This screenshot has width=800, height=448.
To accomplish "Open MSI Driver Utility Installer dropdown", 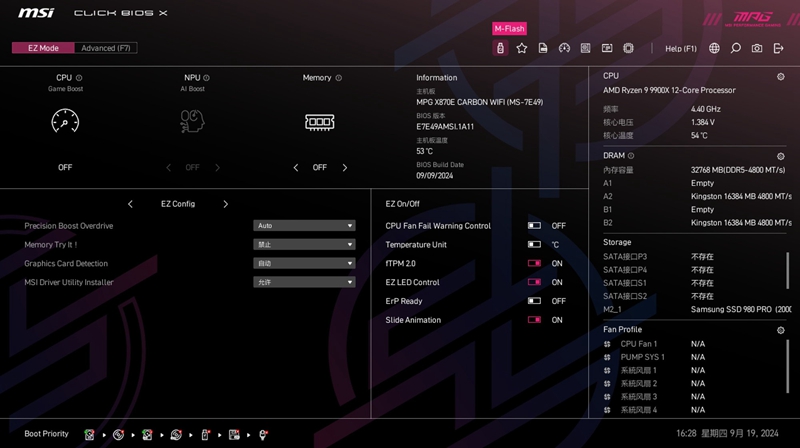I will (x=304, y=283).
